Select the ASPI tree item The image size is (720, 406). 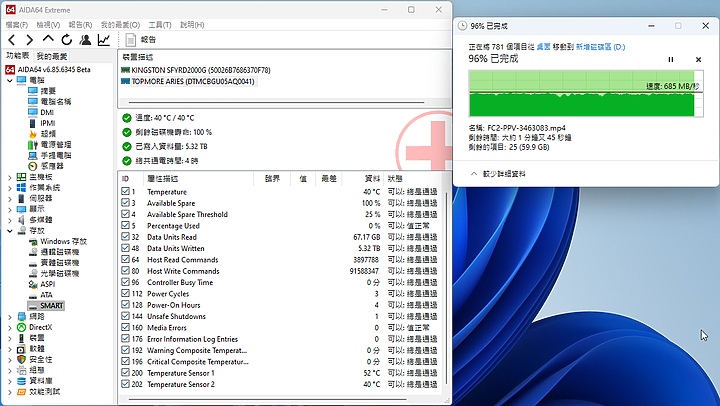click(x=48, y=284)
